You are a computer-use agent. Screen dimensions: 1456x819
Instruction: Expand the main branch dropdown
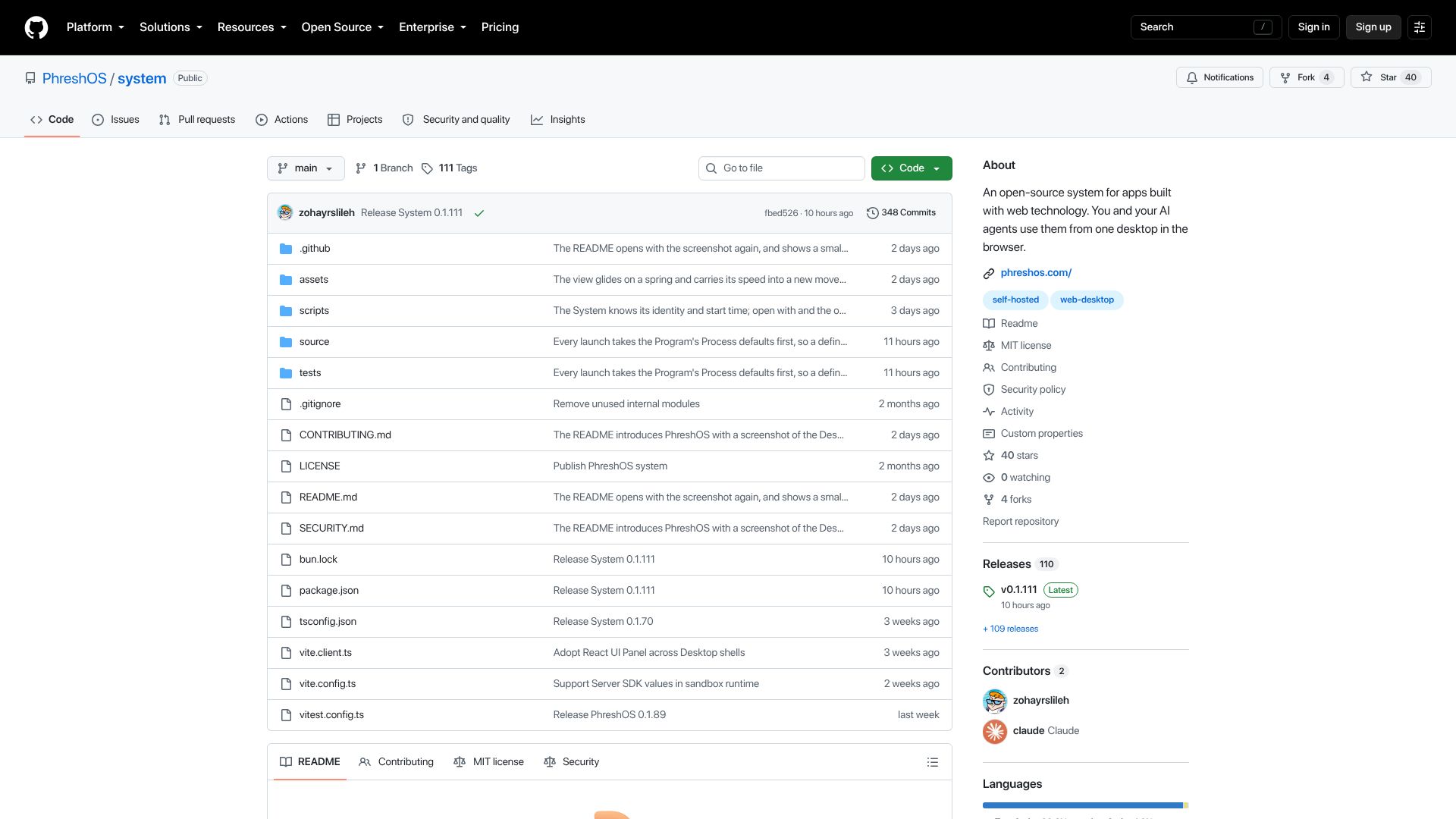click(306, 168)
